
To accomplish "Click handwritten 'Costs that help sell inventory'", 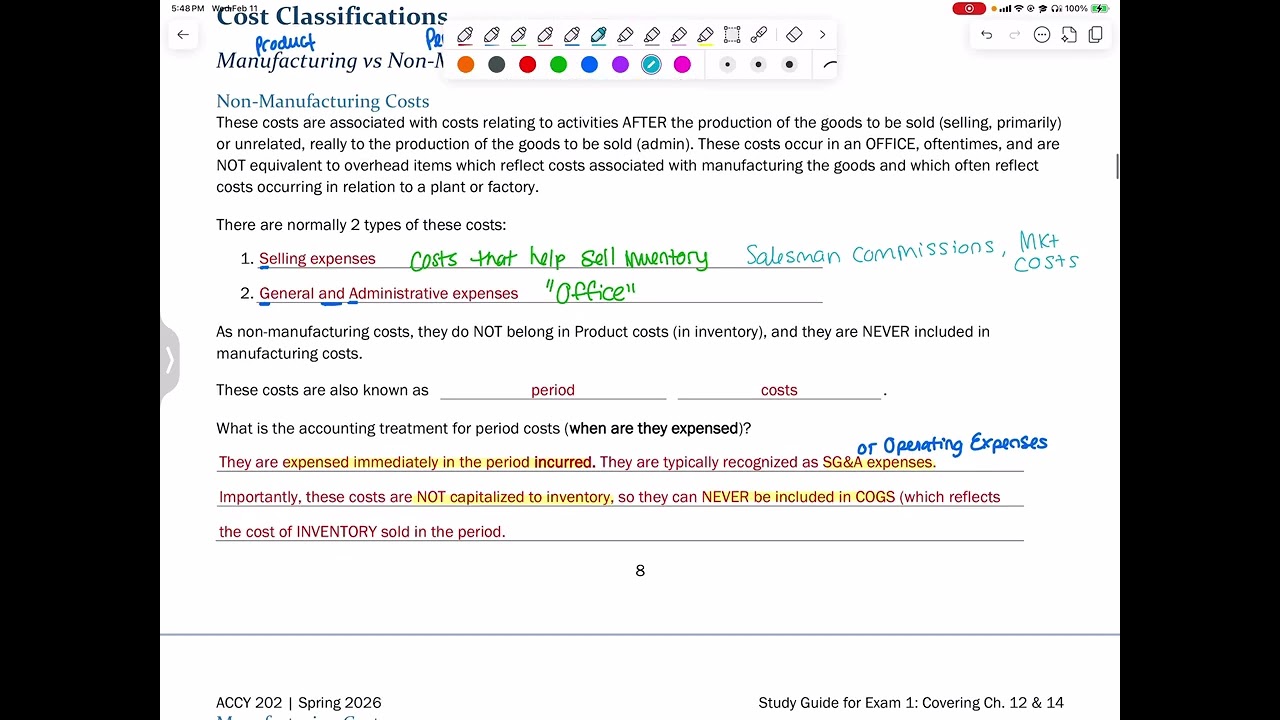I will pyautogui.click(x=559, y=259).
